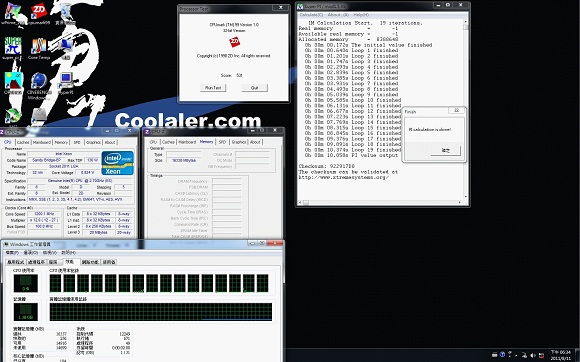Open the wPrime desktop shortcut
The image size is (580, 362).
coord(13,14)
